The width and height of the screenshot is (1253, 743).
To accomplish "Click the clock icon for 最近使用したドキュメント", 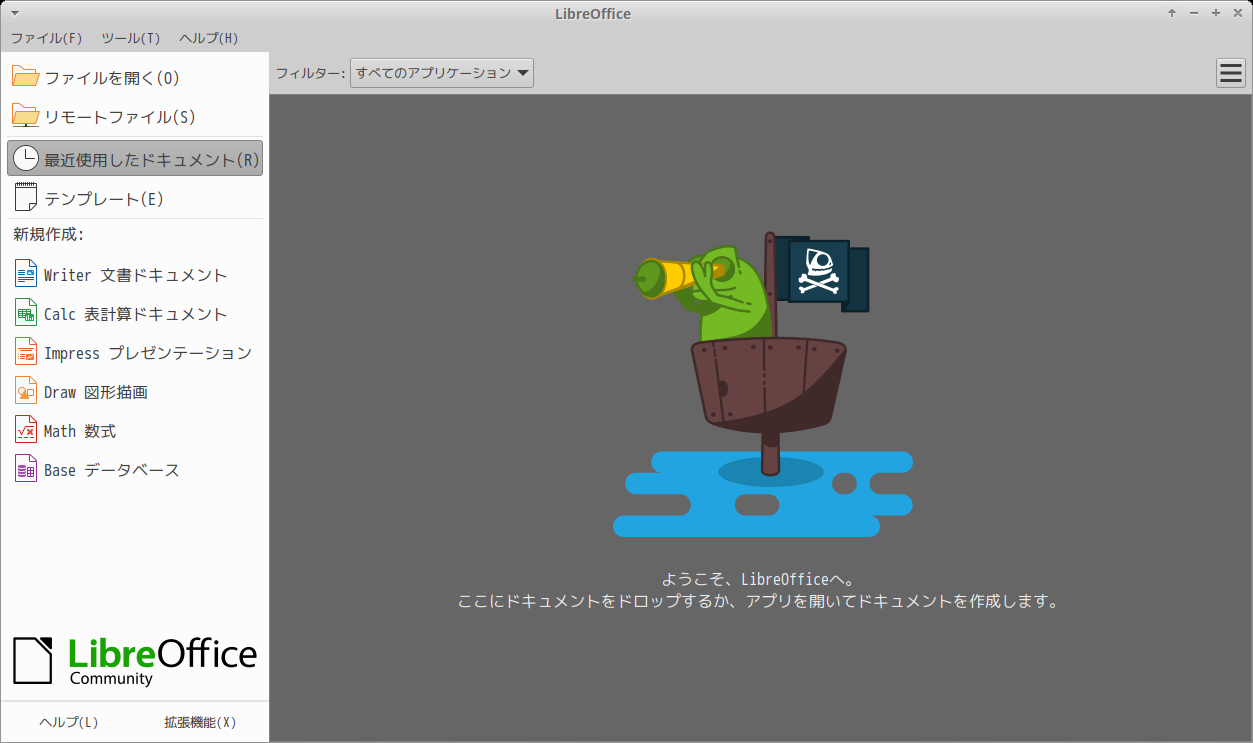I will click(25, 159).
